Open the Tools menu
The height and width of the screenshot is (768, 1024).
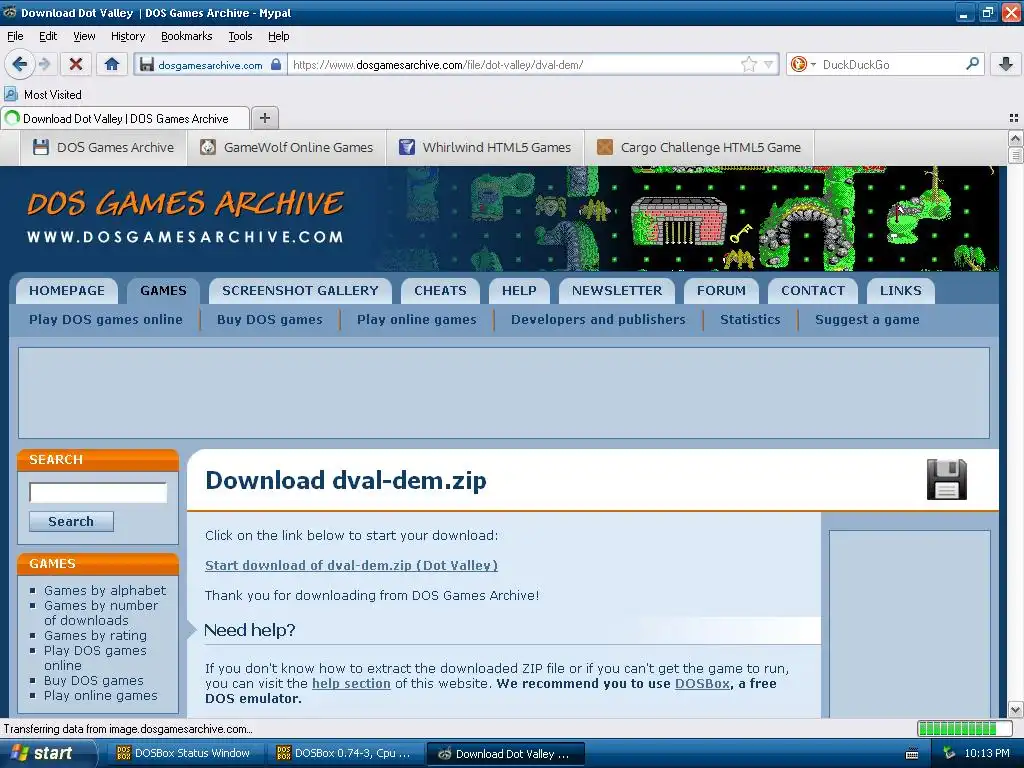(240, 37)
